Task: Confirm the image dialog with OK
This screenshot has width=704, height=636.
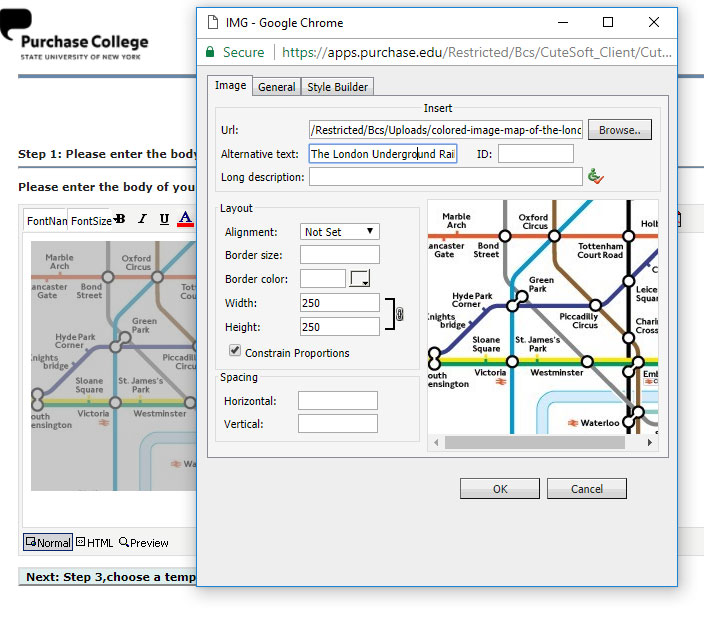Action: 500,488
